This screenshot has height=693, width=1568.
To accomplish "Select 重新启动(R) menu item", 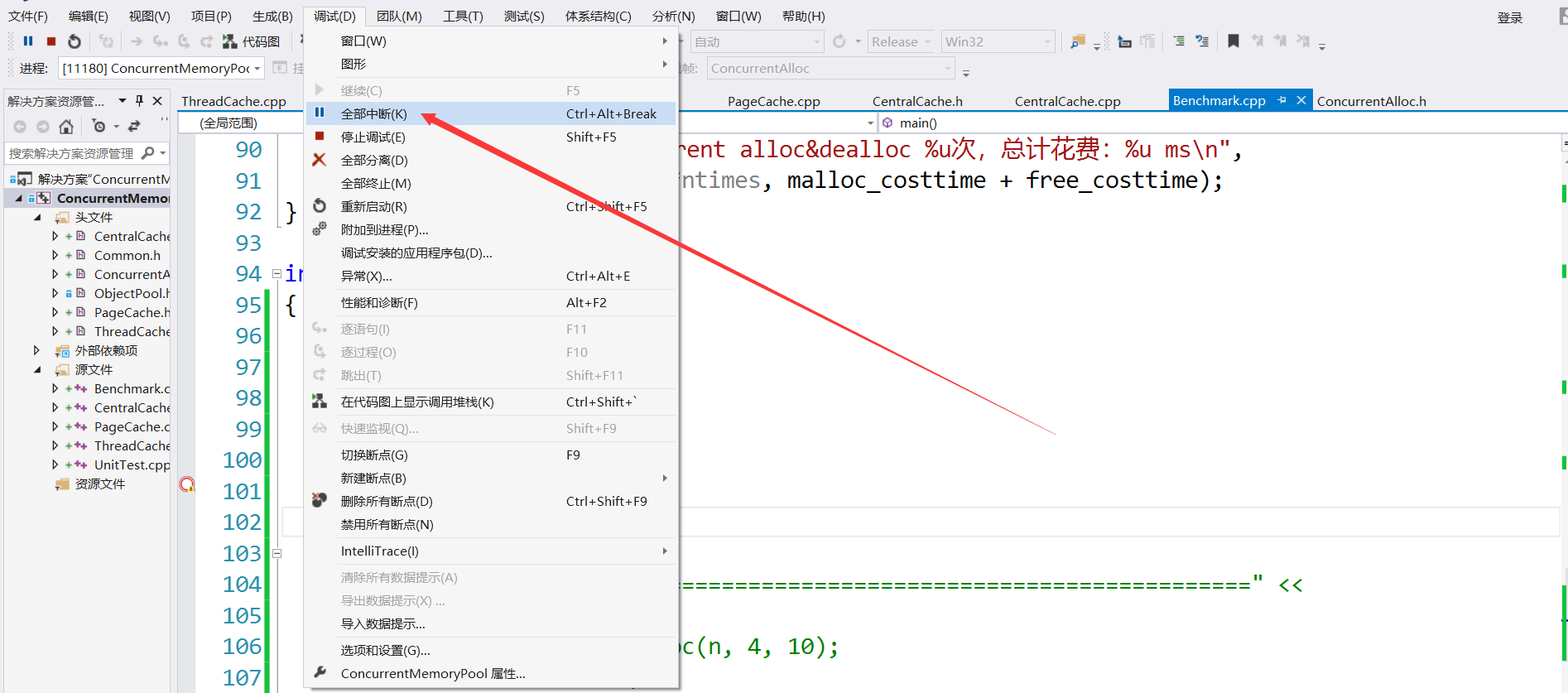I will pos(492,206).
